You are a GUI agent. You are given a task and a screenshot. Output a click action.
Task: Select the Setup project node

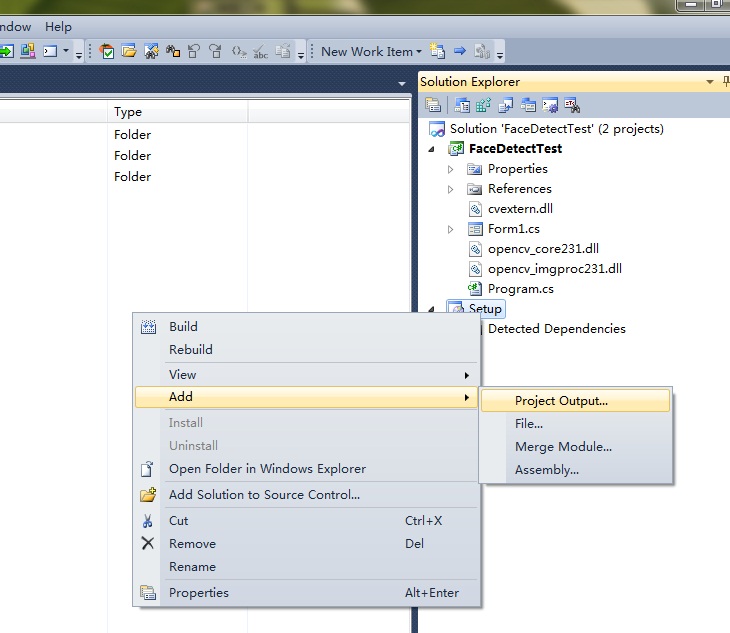[x=485, y=309]
